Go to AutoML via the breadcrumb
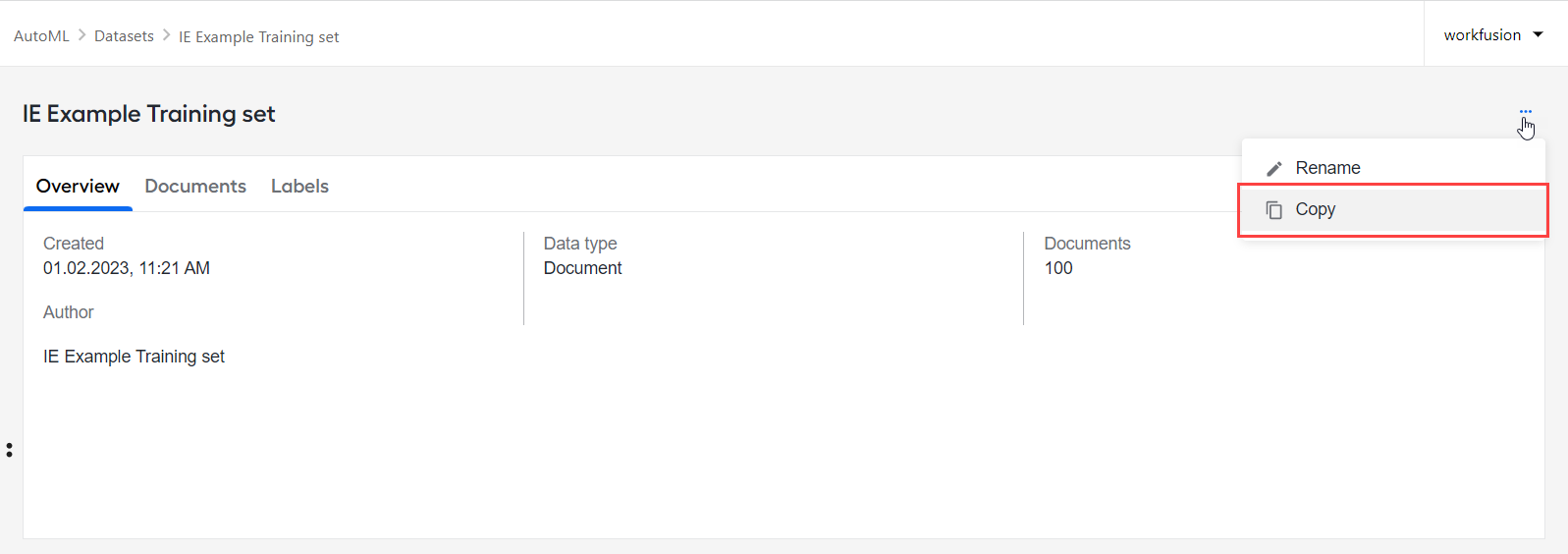 point(41,35)
